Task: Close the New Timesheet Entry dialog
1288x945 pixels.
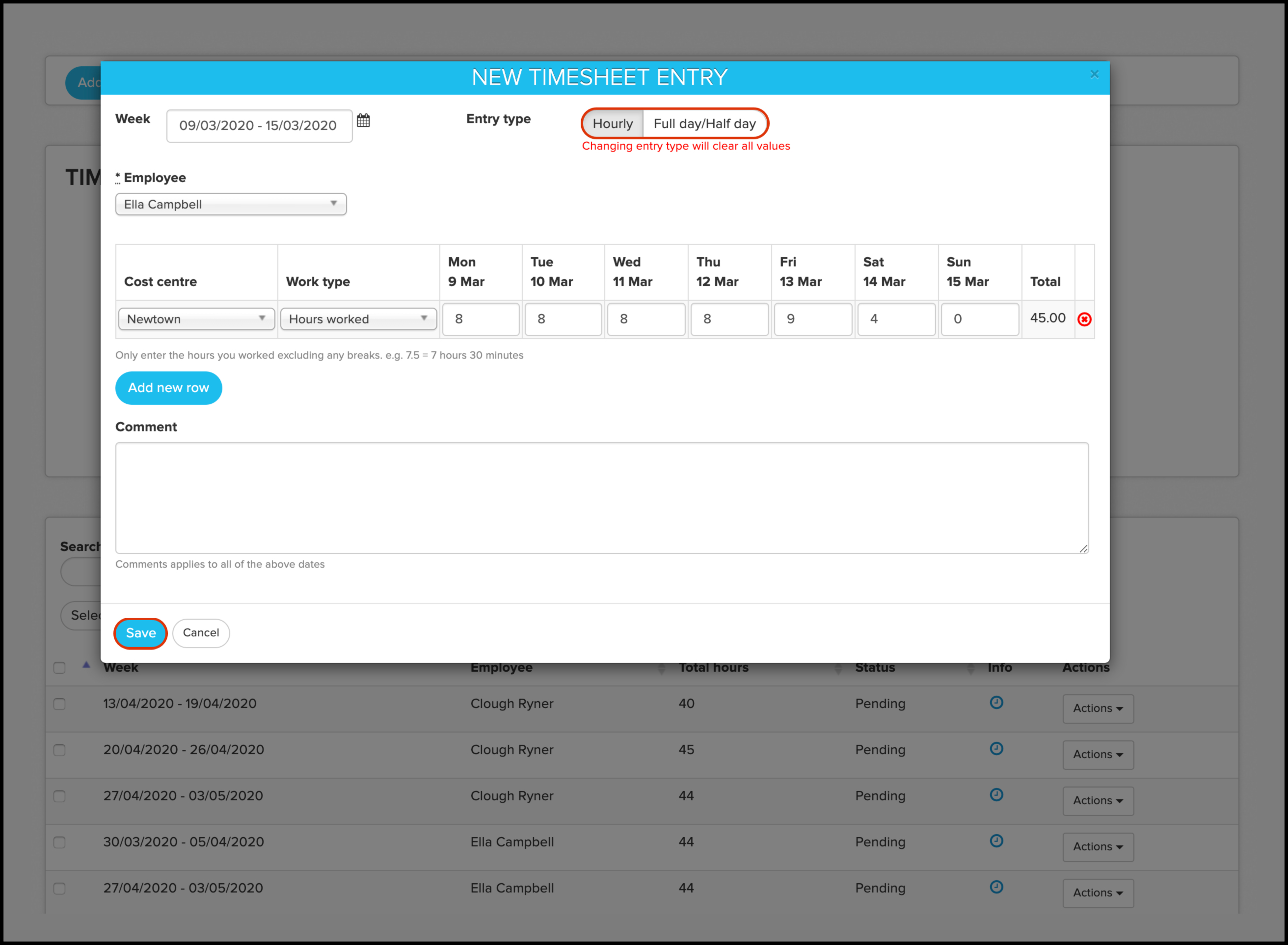Action: coord(1094,75)
